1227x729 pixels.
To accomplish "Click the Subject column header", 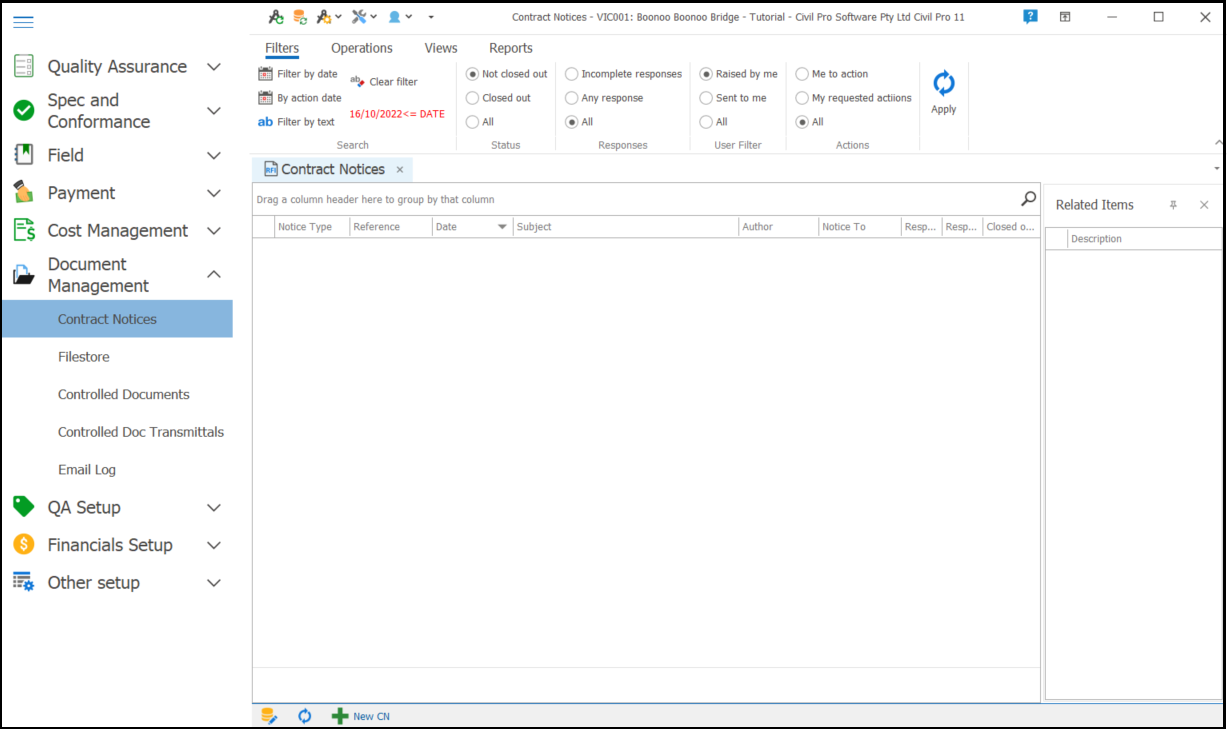I will [626, 227].
